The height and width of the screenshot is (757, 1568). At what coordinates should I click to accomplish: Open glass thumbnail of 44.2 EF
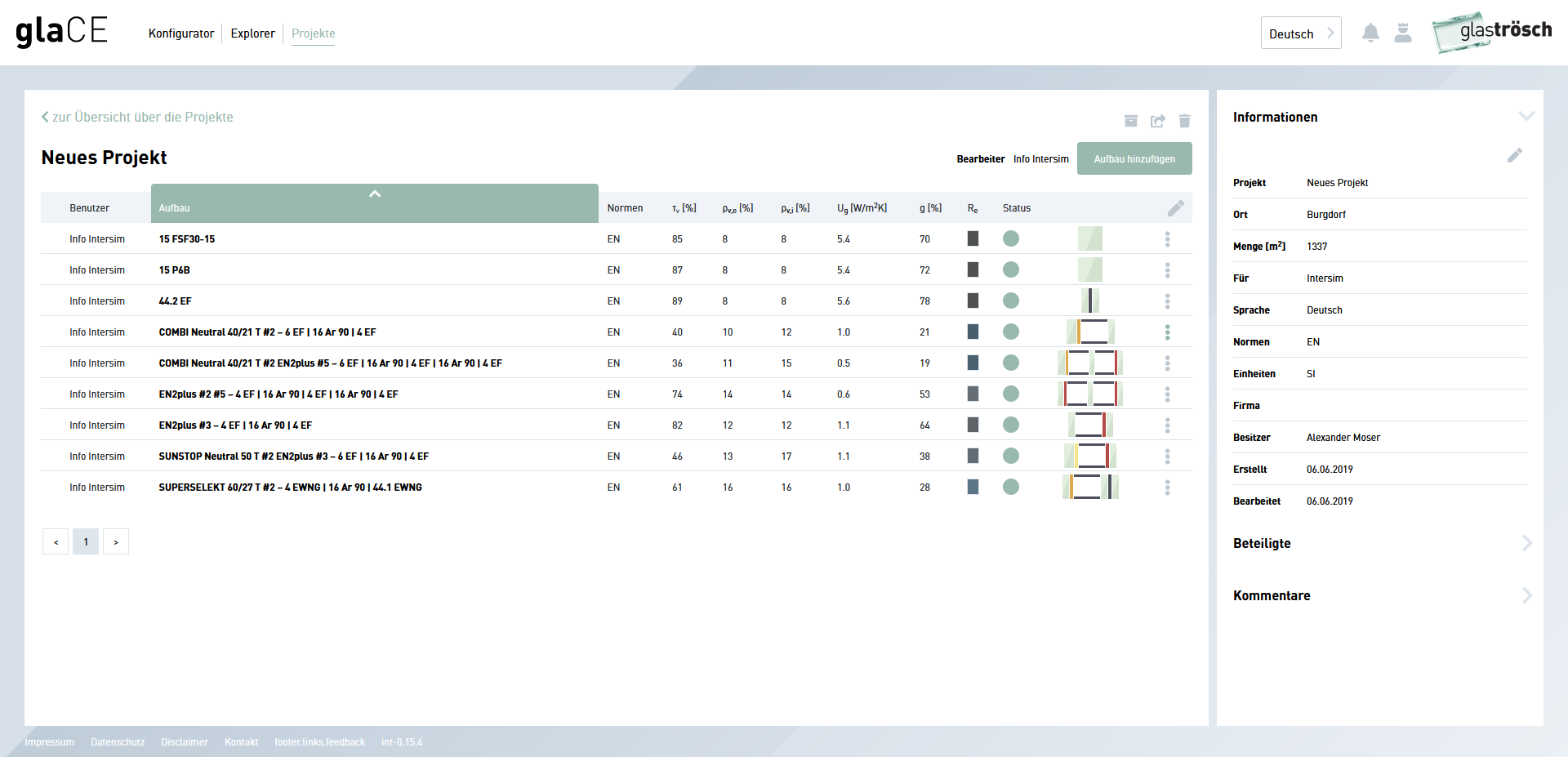tap(1090, 301)
